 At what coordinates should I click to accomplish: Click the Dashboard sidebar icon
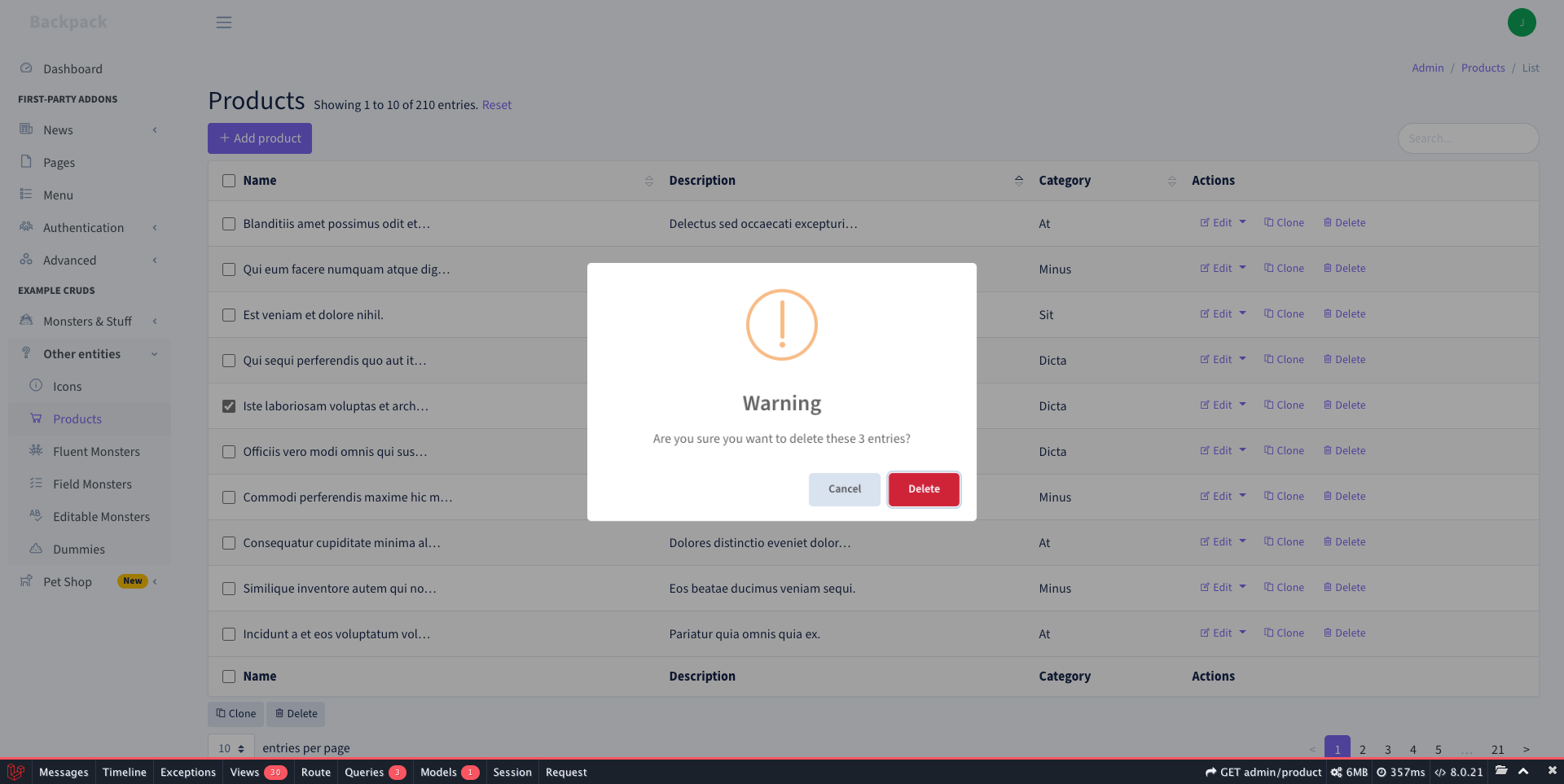pyautogui.click(x=26, y=68)
